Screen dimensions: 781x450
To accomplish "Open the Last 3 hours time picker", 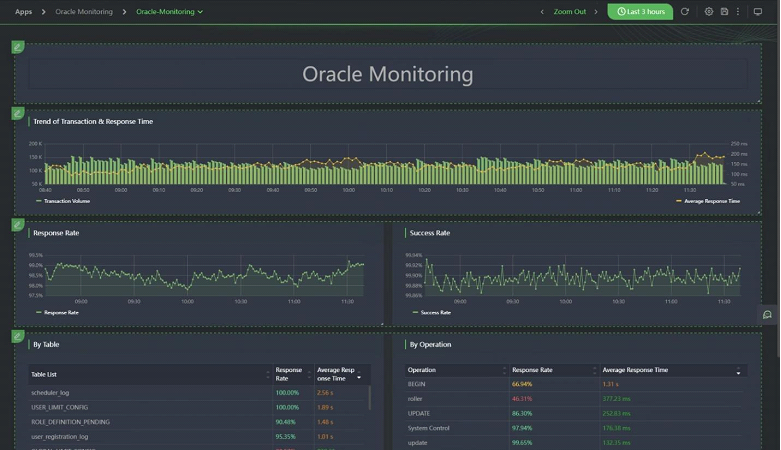I will coord(640,12).
